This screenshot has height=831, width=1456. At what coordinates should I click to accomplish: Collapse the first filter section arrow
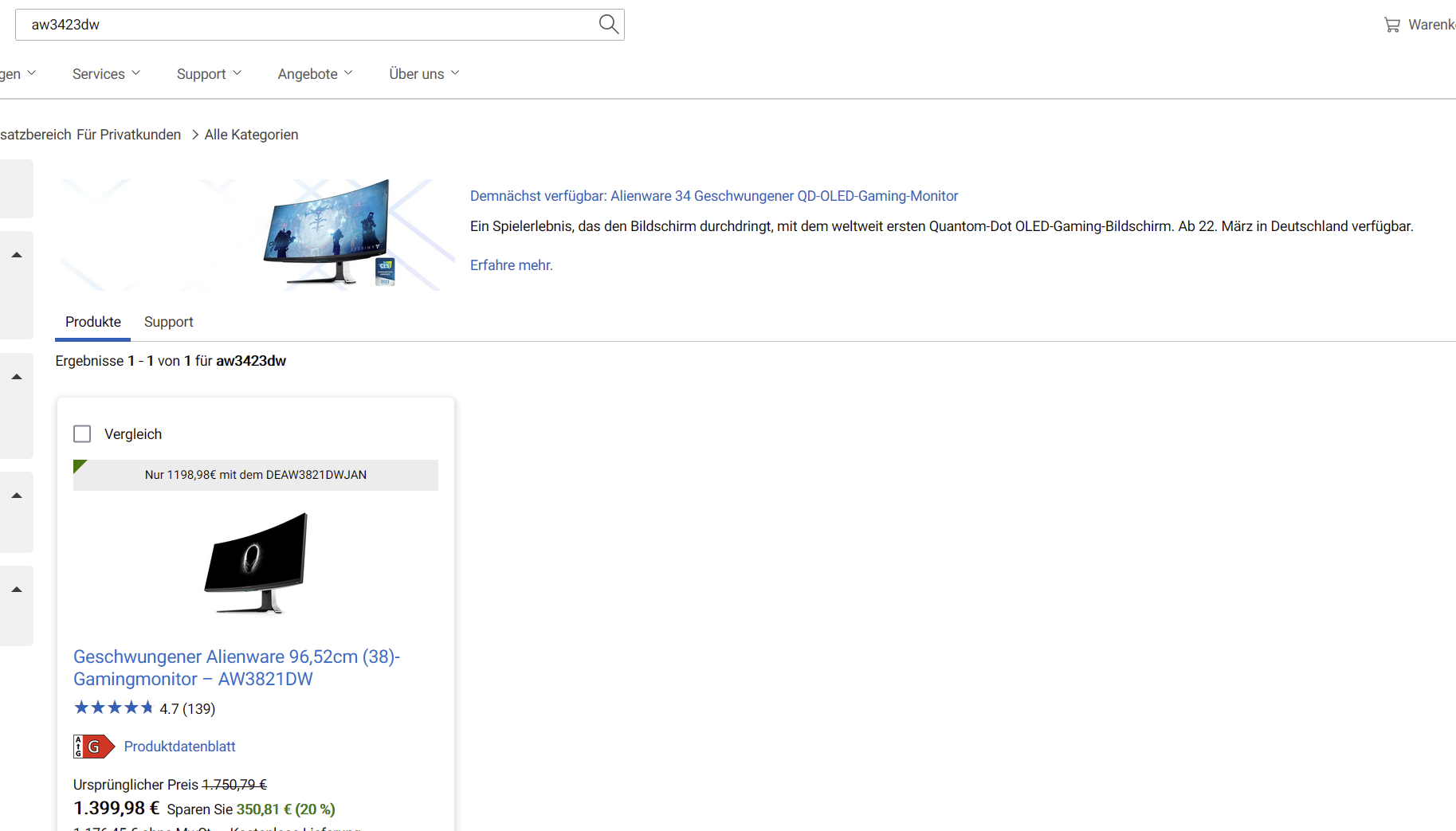pos(16,255)
